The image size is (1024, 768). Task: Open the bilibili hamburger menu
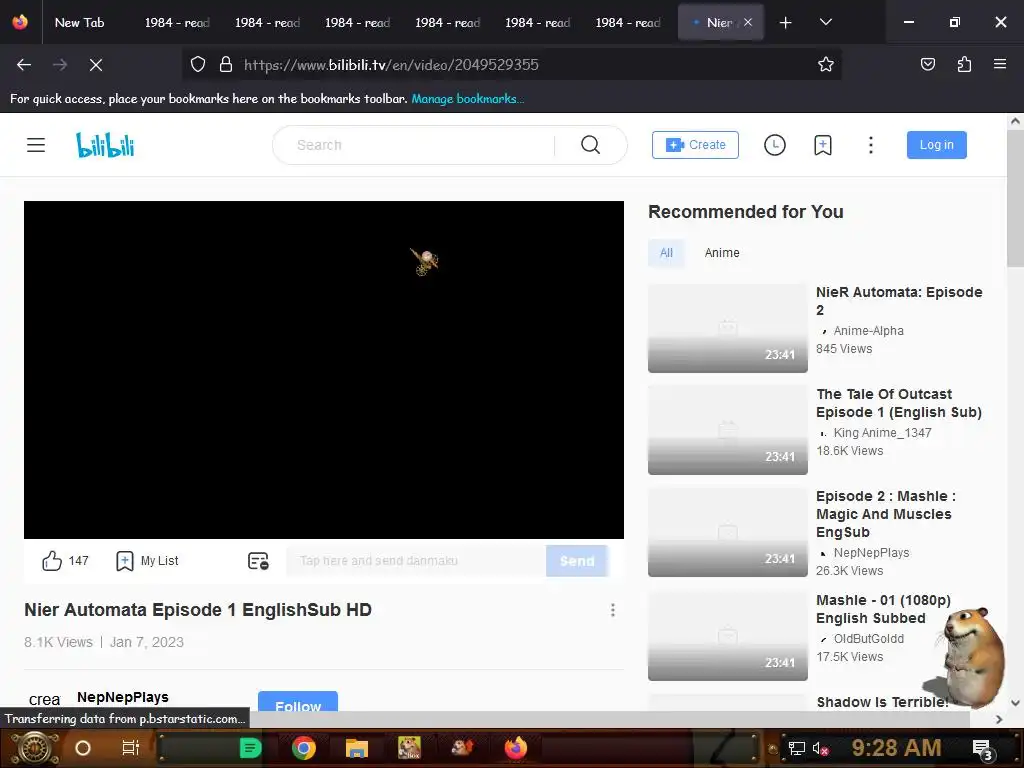coord(36,145)
